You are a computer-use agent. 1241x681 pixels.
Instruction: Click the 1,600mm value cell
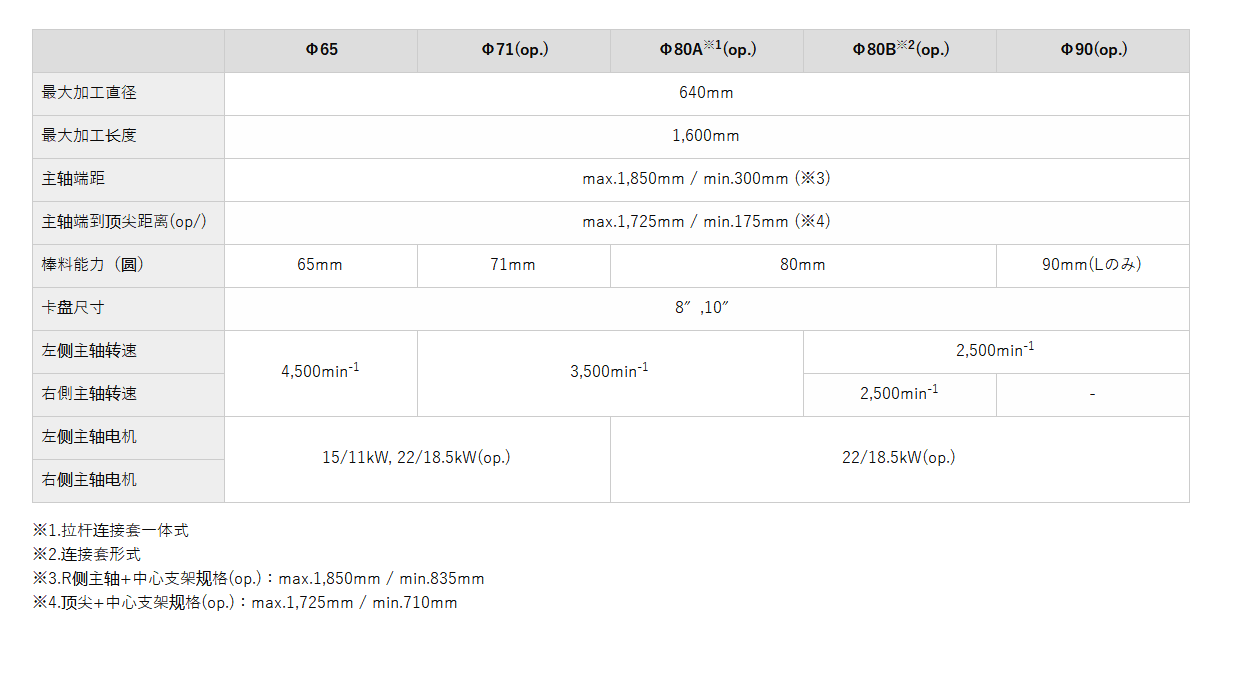tap(706, 136)
